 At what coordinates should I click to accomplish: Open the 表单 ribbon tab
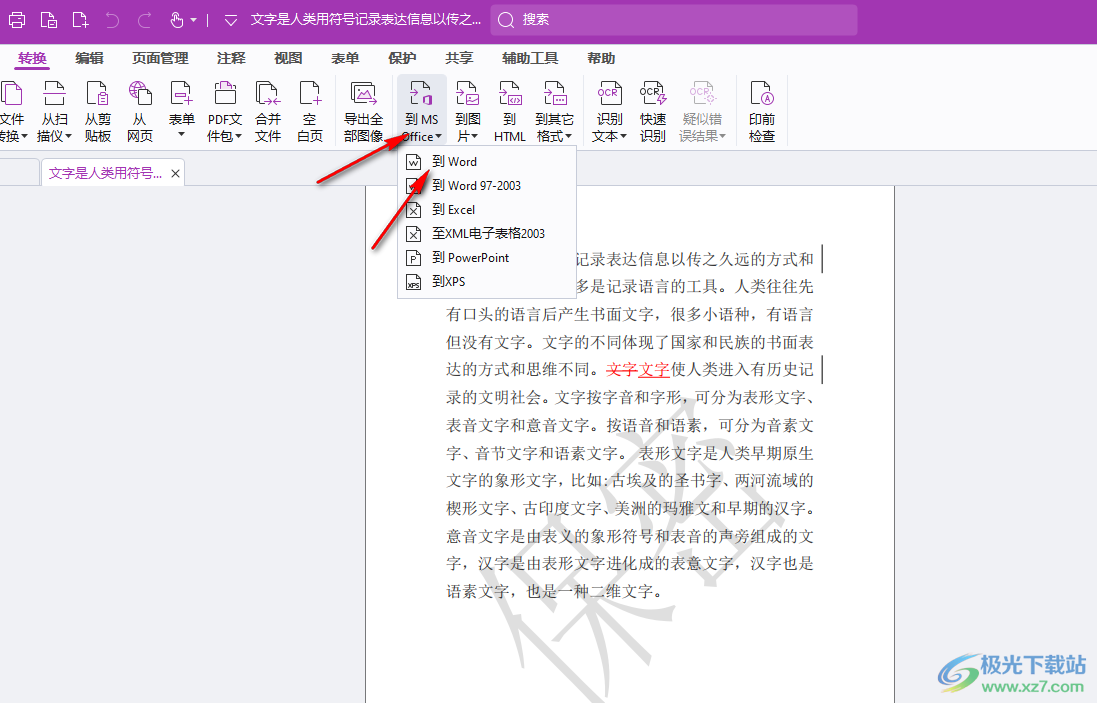[x=345, y=58]
